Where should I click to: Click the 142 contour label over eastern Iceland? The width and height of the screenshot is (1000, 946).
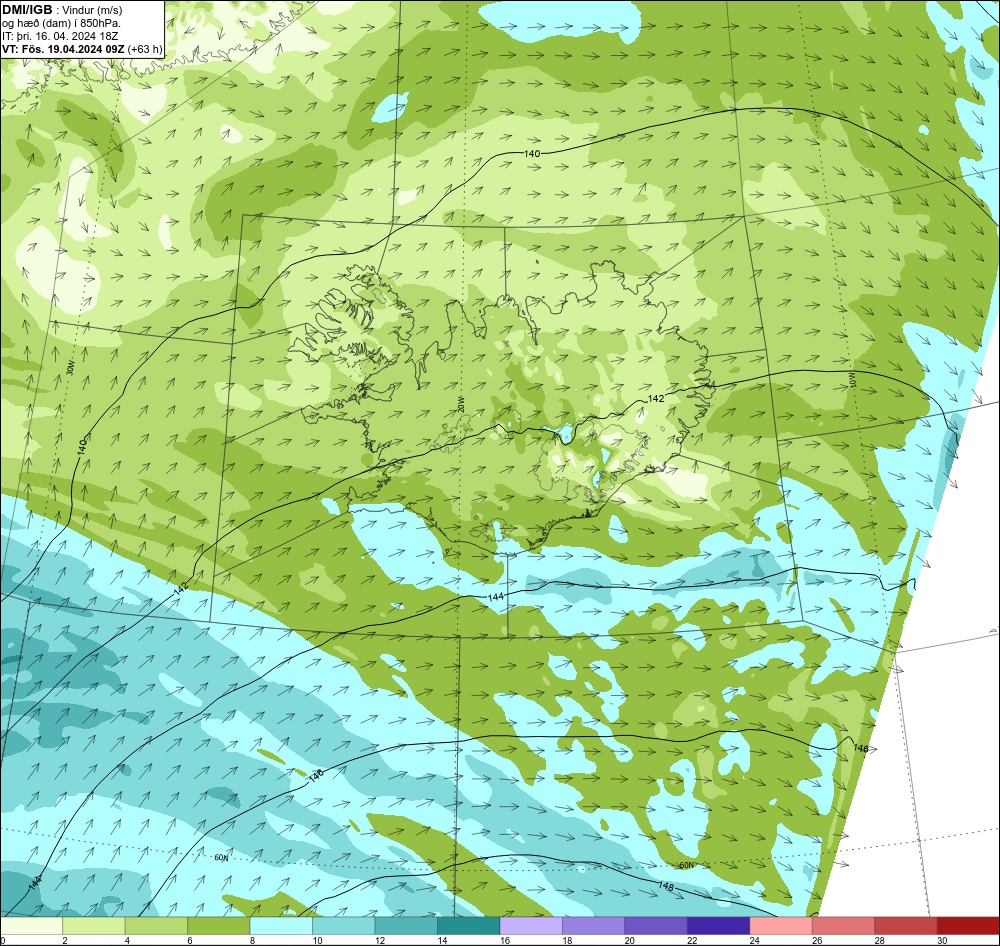click(656, 399)
